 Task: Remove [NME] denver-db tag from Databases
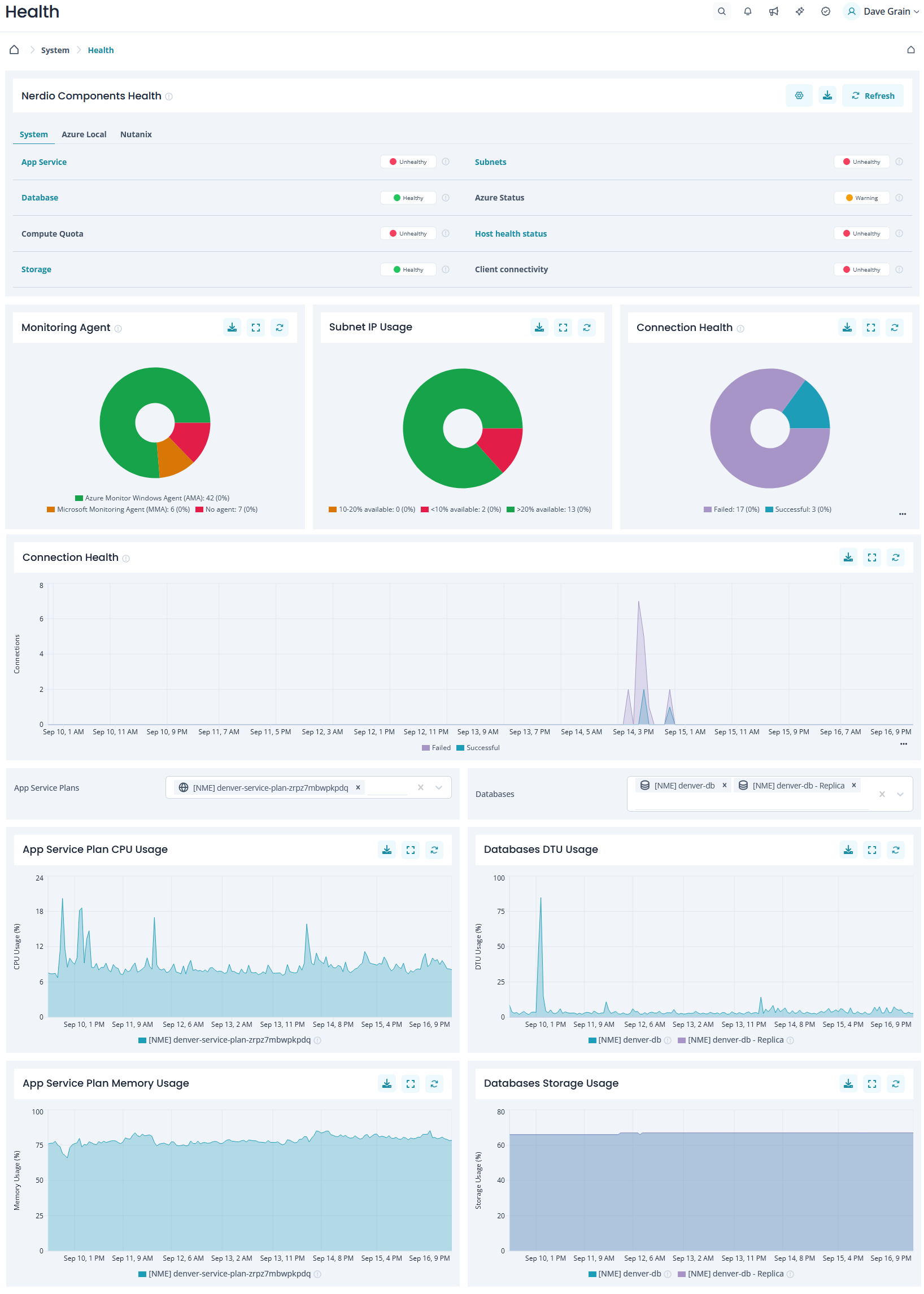pos(724,786)
